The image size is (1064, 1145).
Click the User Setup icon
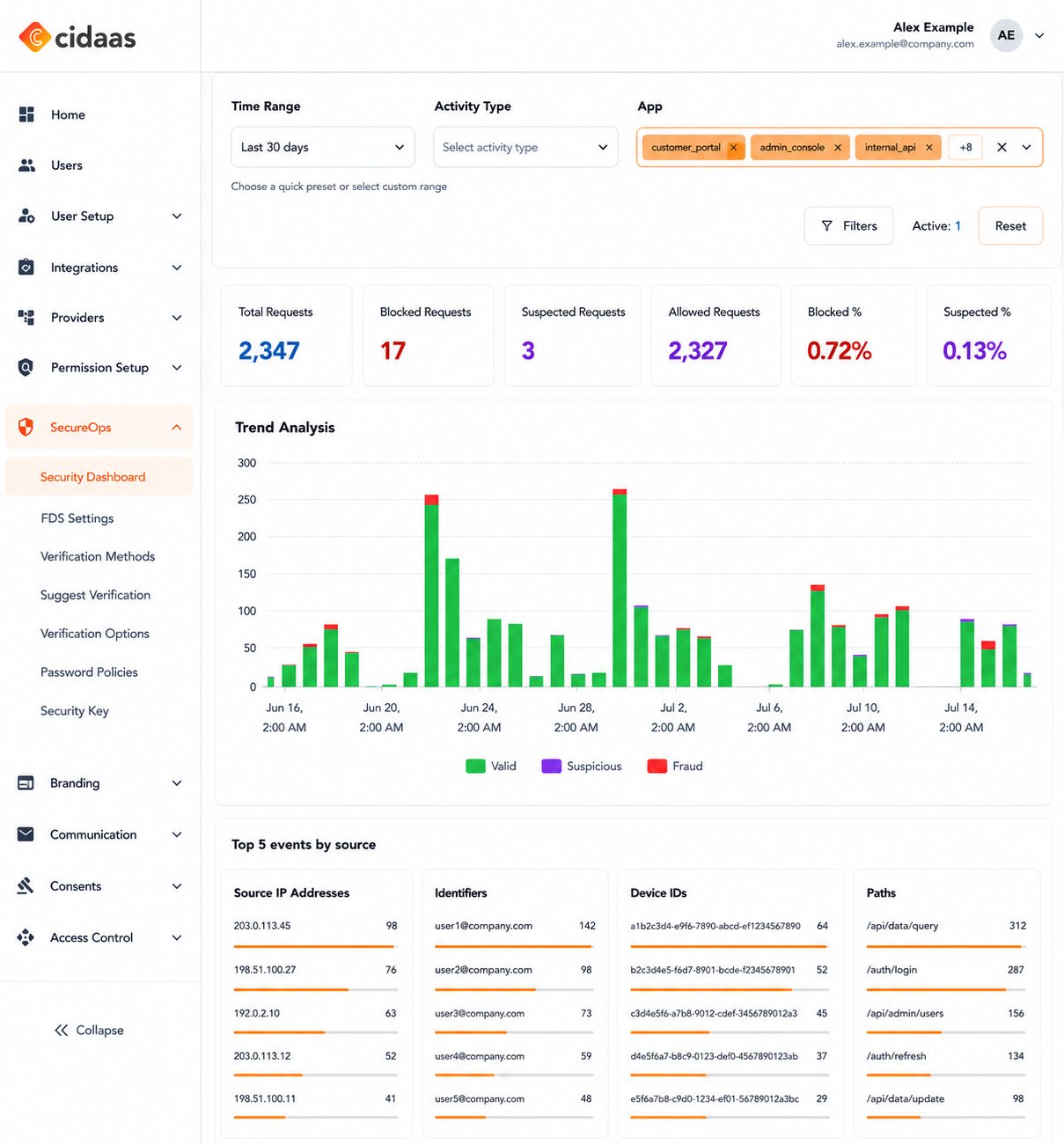(x=26, y=216)
